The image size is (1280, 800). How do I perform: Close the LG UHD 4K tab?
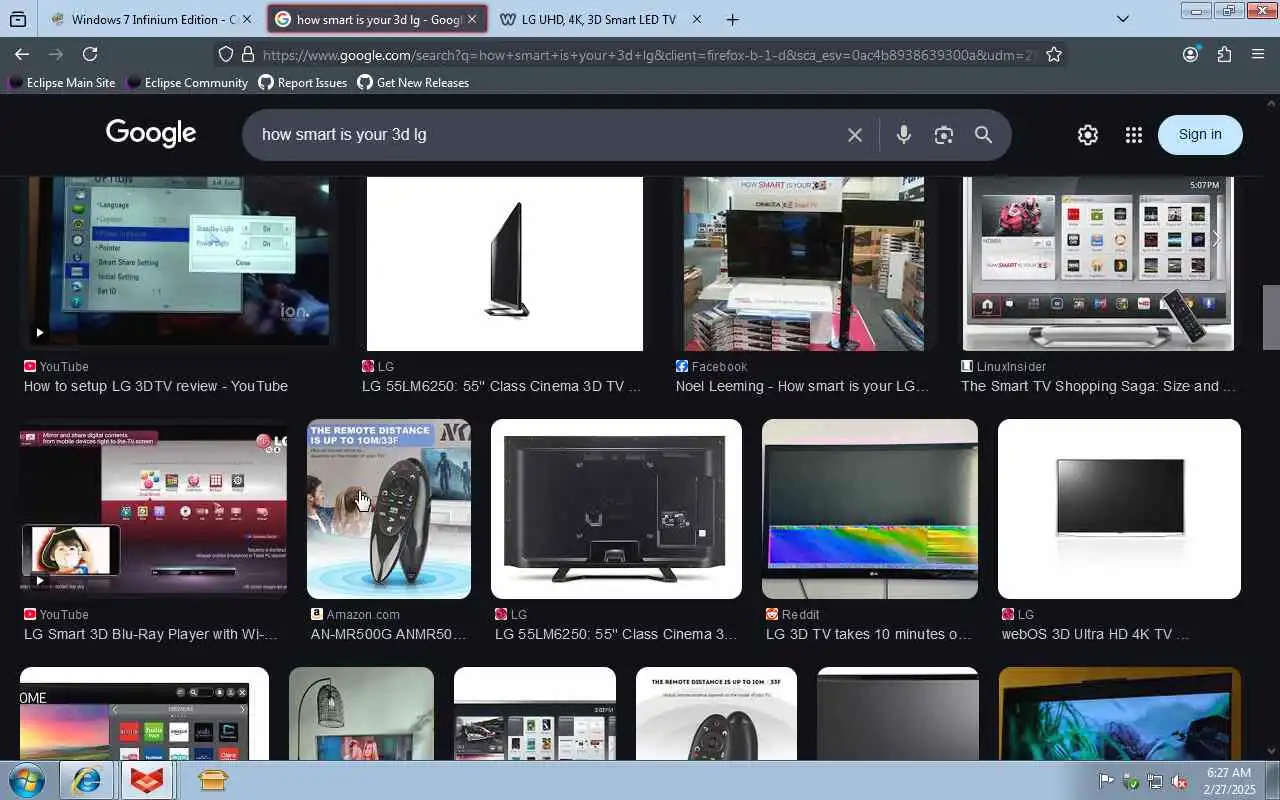click(697, 19)
